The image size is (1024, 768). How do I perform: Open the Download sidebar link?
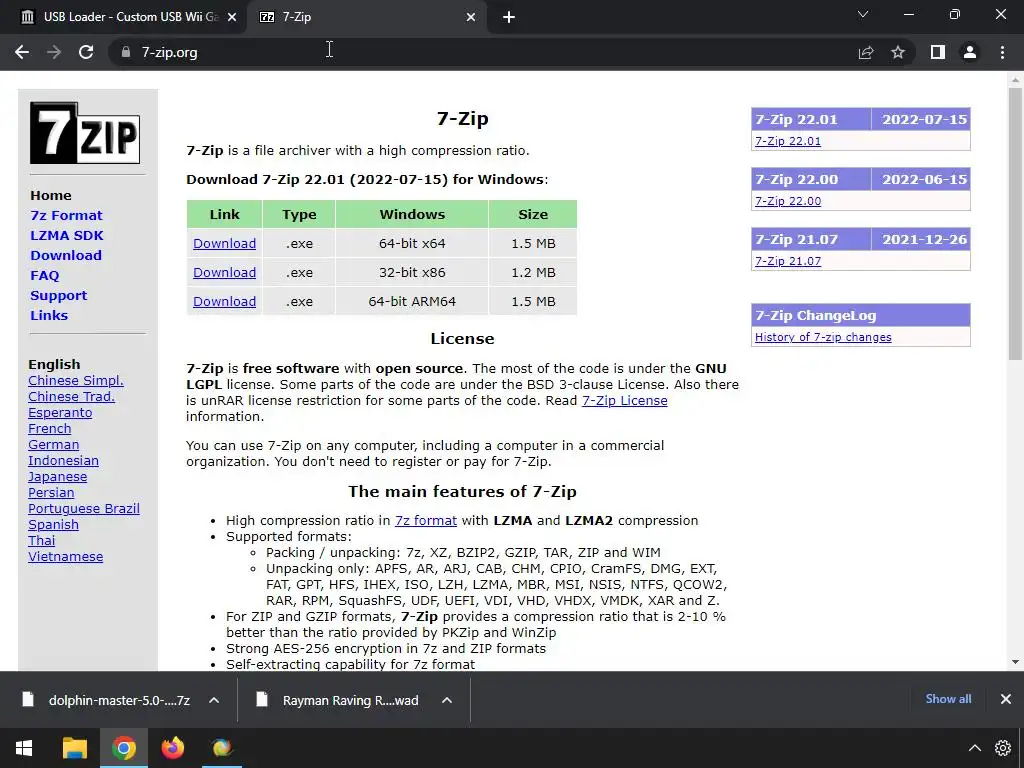click(x=66, y=255)
